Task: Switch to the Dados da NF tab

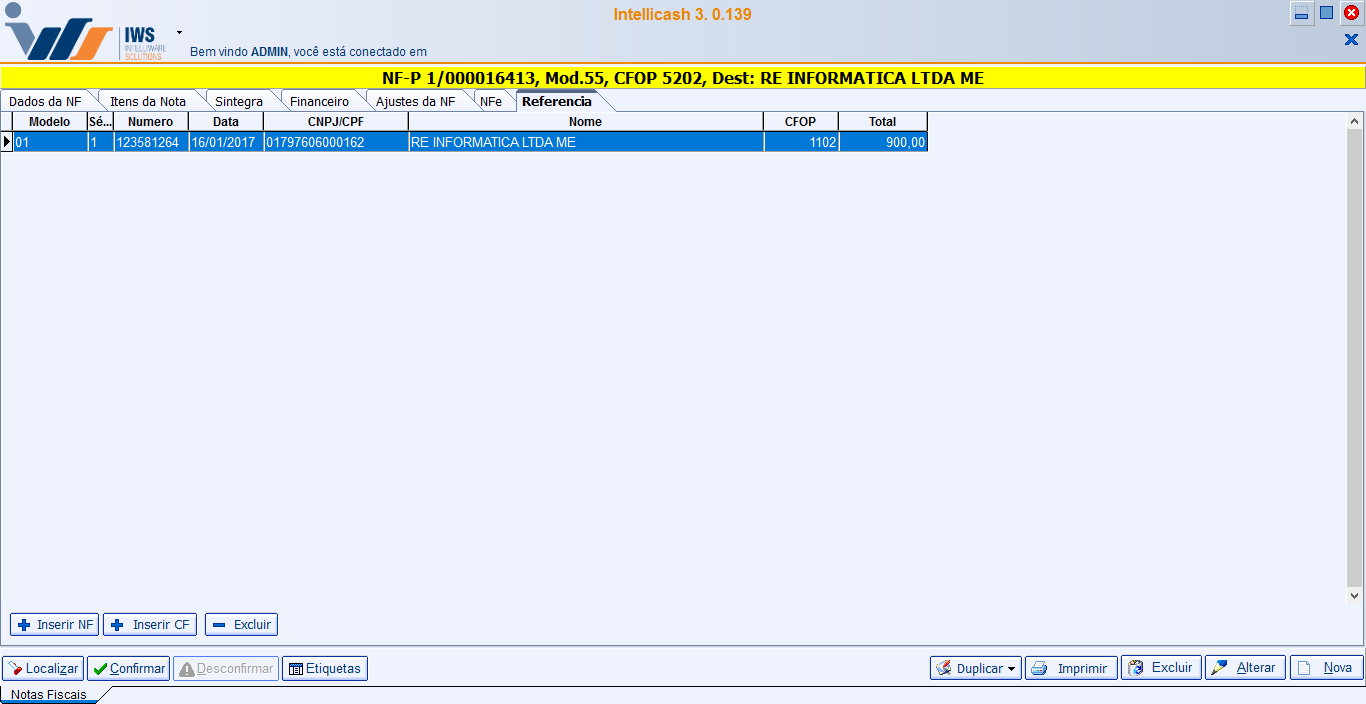Action: coord(46,101)
